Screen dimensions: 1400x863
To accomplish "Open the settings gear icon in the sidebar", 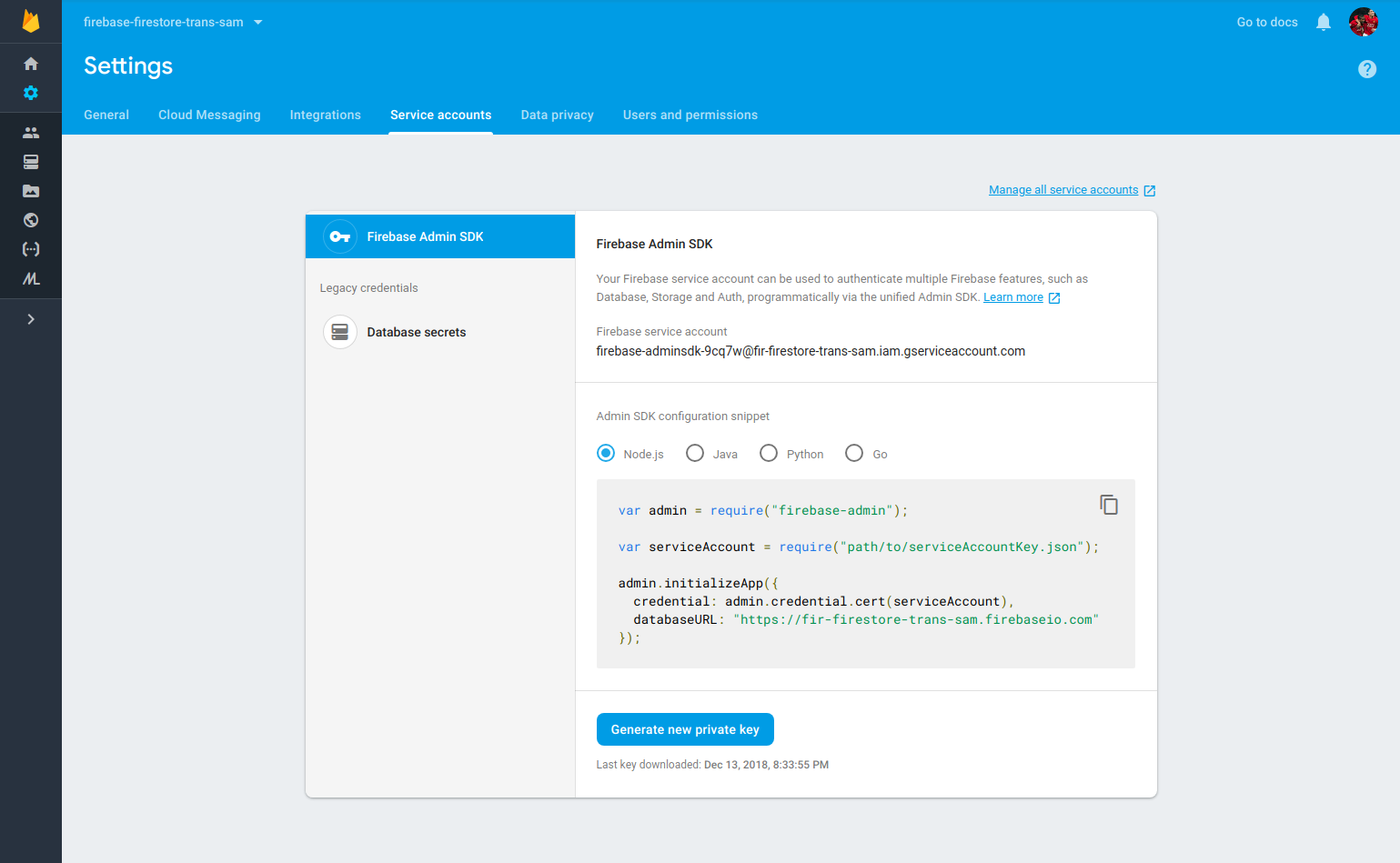I will click(31, 93).
